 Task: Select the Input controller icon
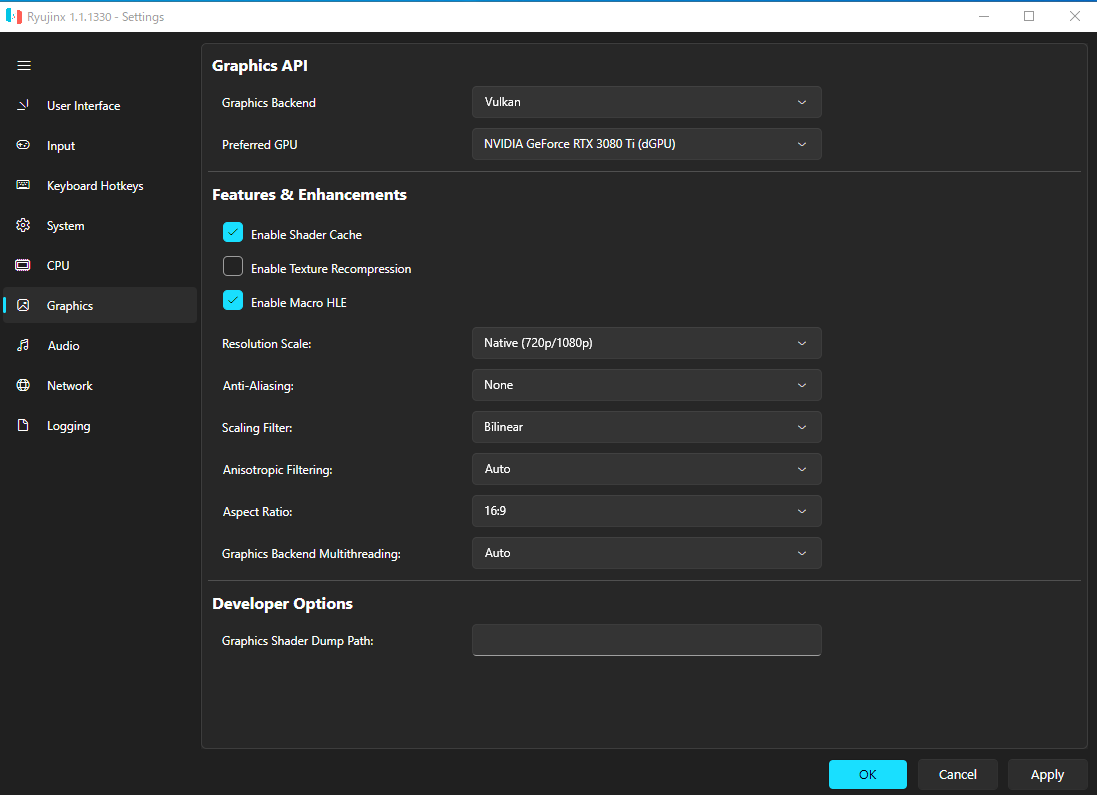click(x=24, y=146)
